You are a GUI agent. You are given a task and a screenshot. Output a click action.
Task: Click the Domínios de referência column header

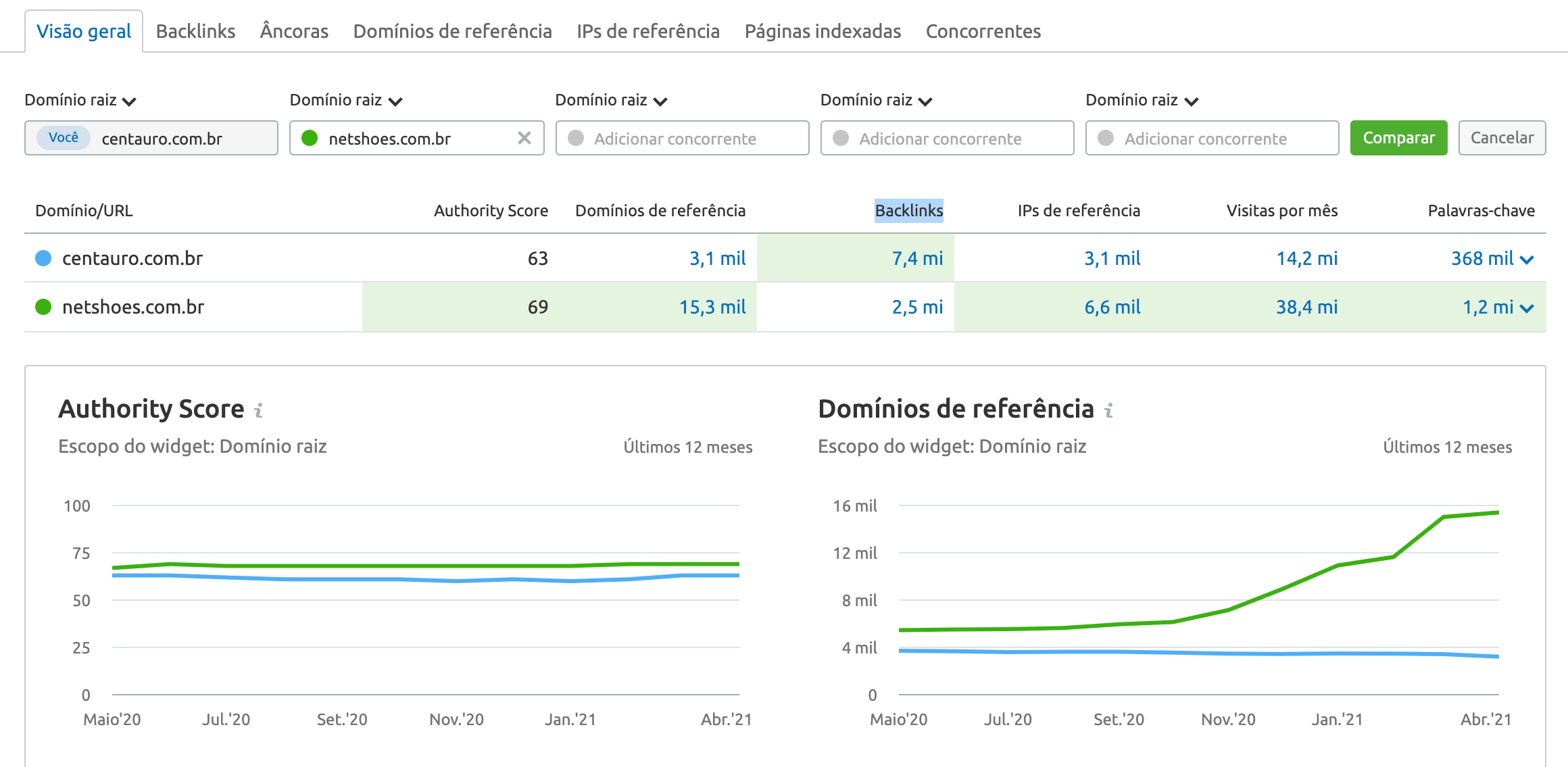[x=660, y=210]
